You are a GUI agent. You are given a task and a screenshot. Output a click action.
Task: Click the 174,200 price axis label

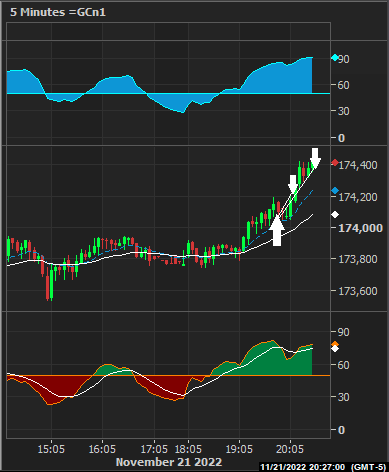click(358, 197)
